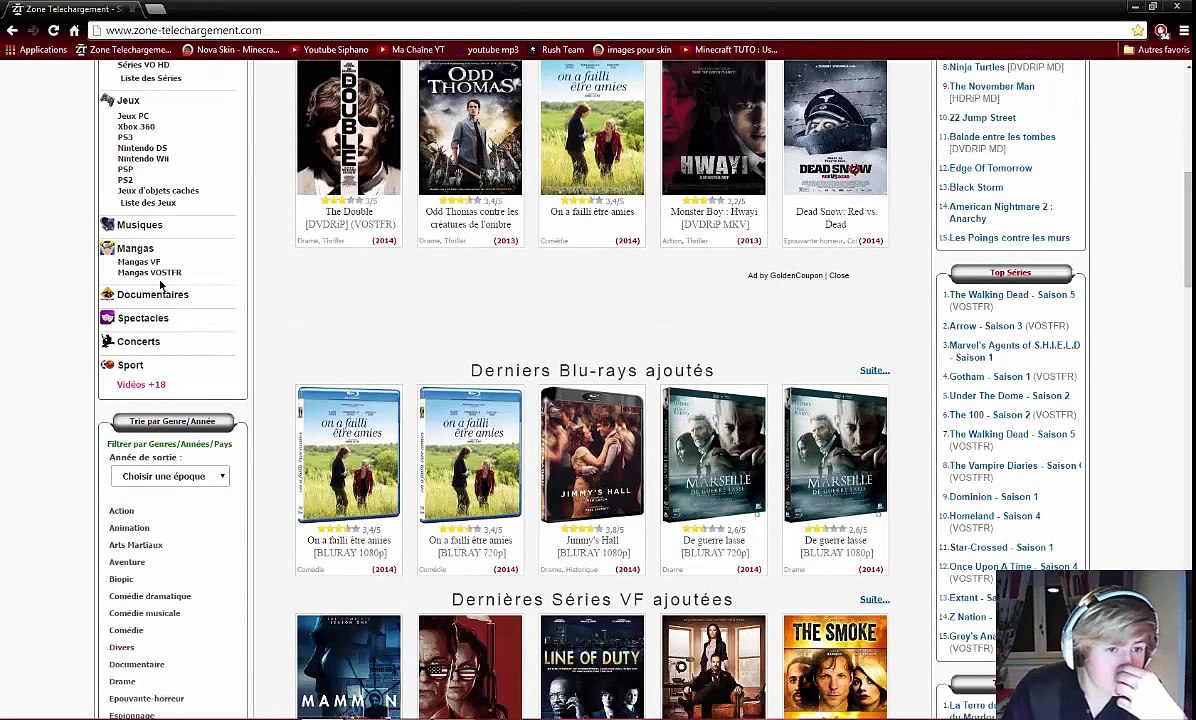
Task: Open a new browser tab
Action: click(x=156, y=9)
